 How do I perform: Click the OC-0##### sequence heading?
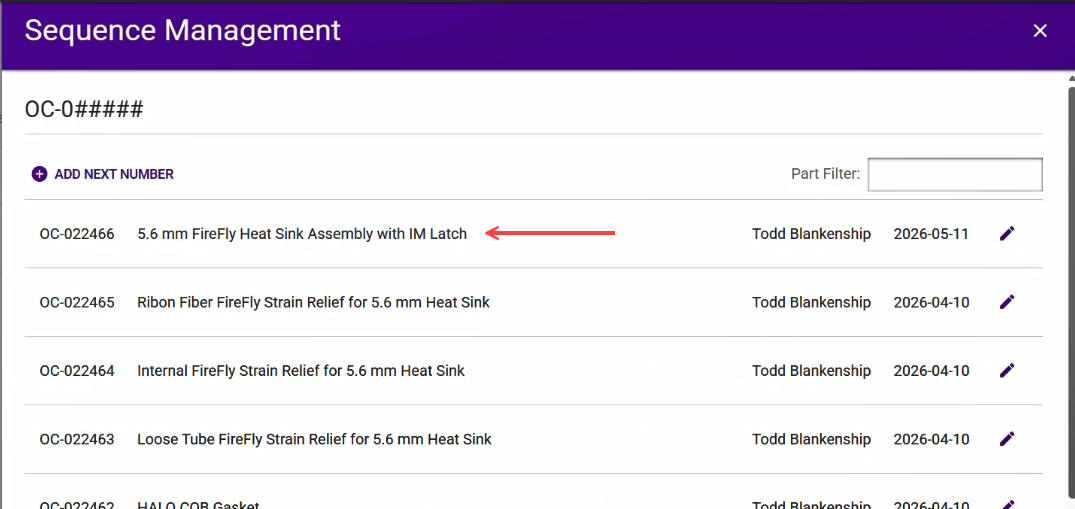[x=84, y=108]
